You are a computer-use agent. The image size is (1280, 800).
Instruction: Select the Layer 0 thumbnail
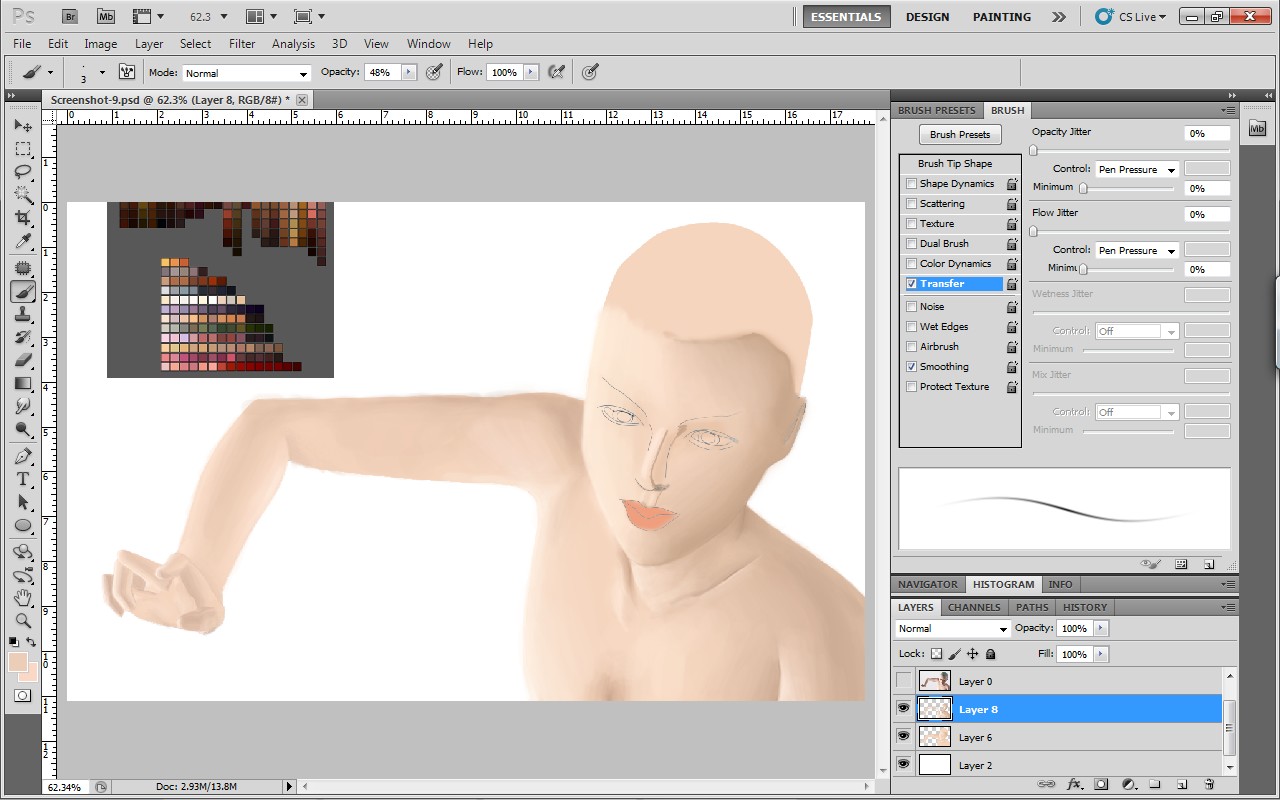tap(935, 681)
